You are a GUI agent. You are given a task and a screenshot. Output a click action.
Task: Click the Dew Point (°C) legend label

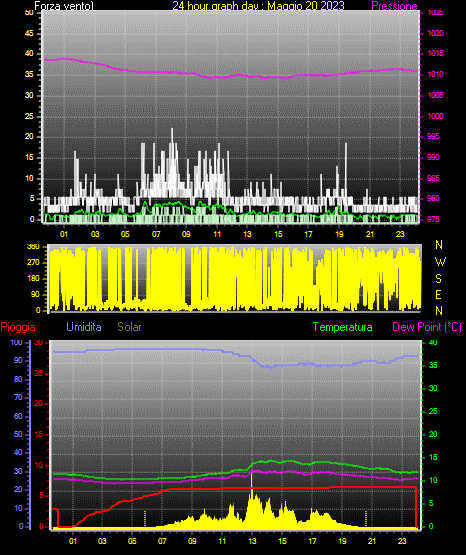tap(427, 327)
